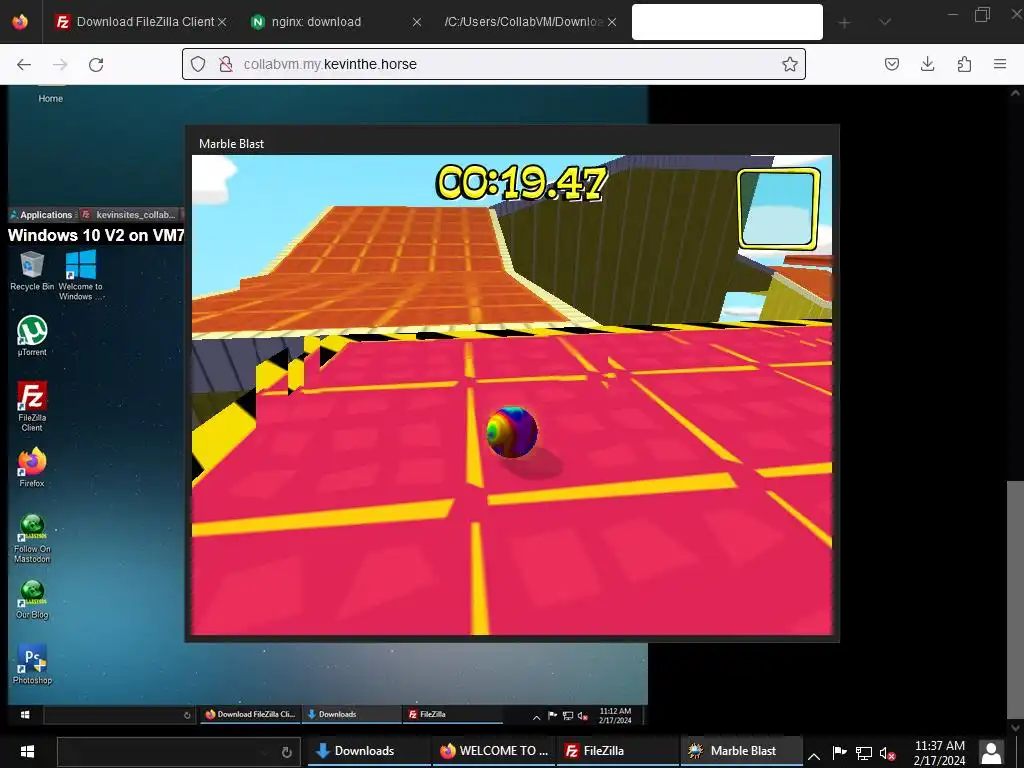Screen dimensions: 1024x768
Task: Open Welcome to Windows desktop shortcut
Action: [x=80, y=275]
